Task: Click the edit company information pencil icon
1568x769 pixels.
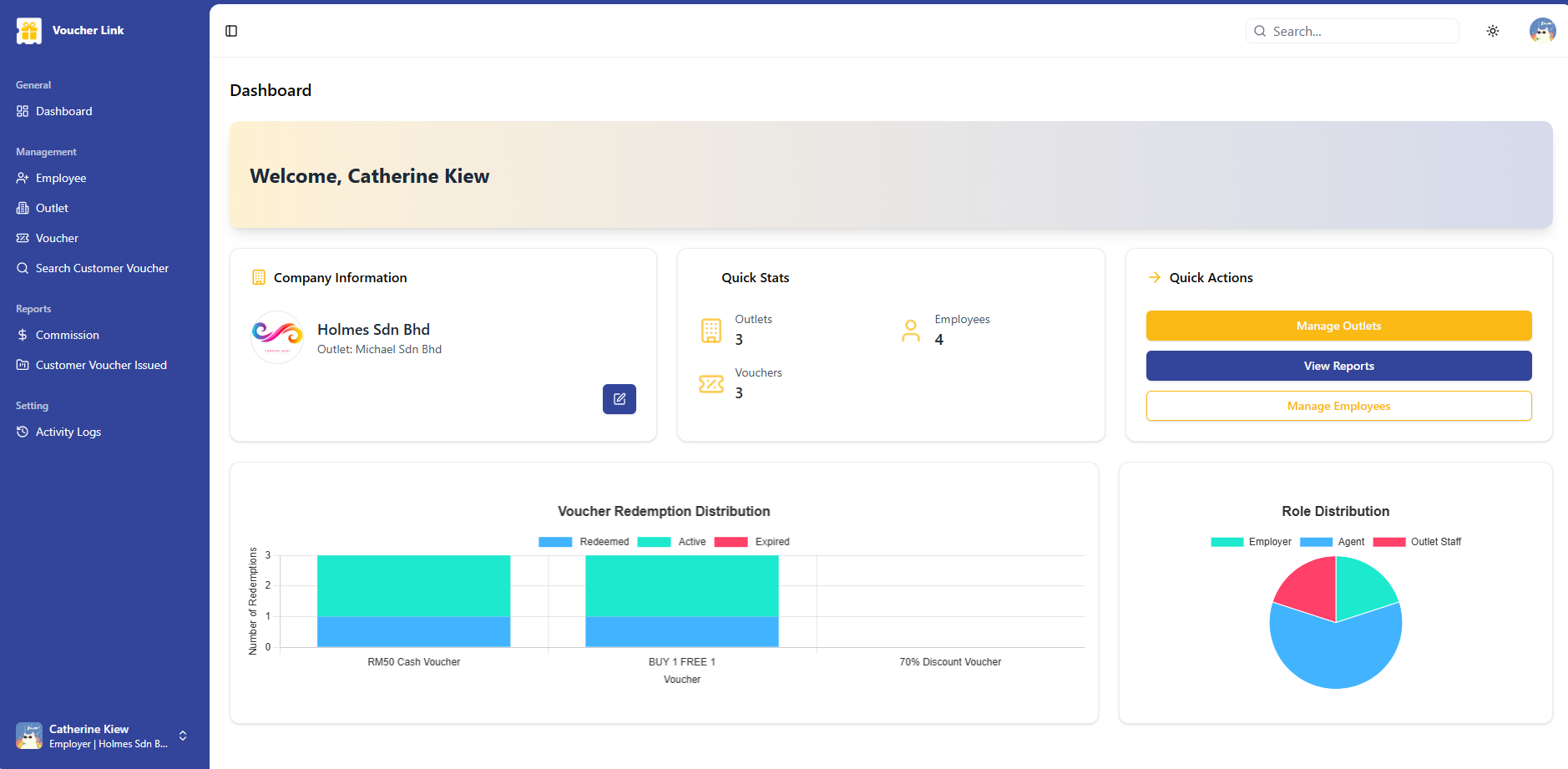Action: [x=619, y=399]
